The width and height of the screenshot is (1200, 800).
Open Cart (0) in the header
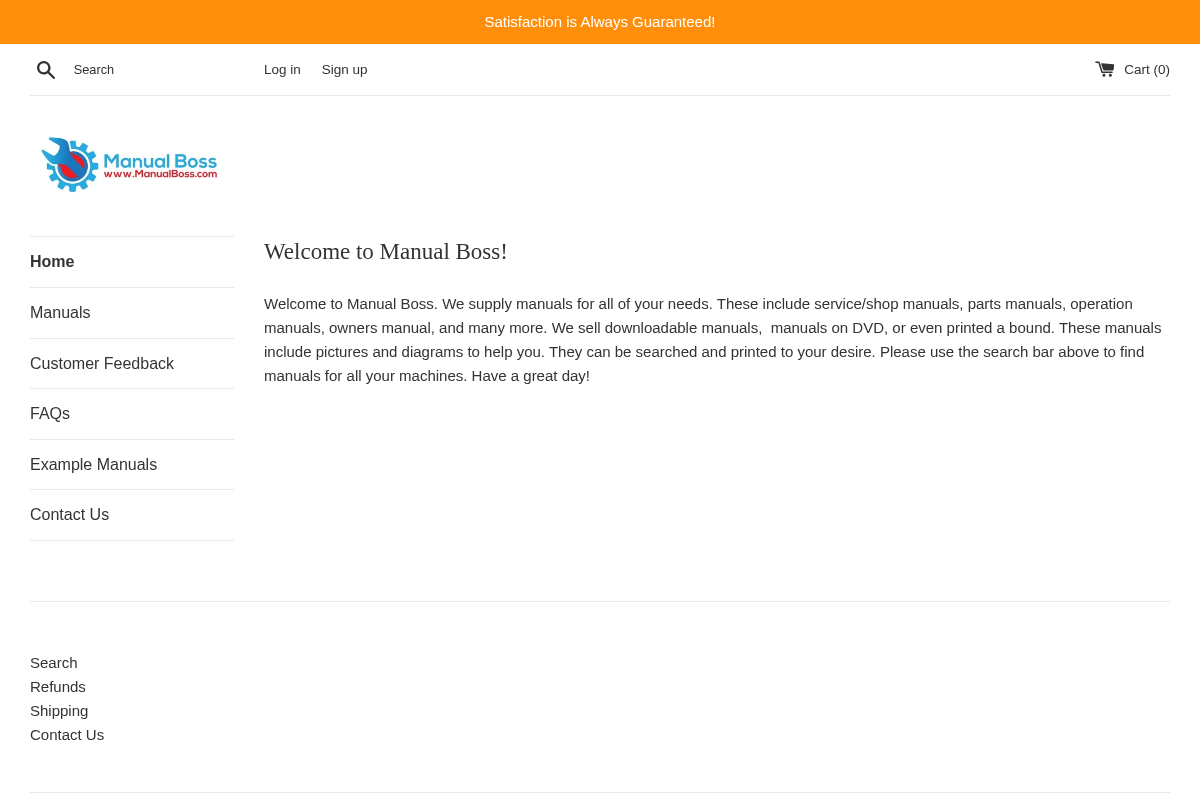[1146, 69]
